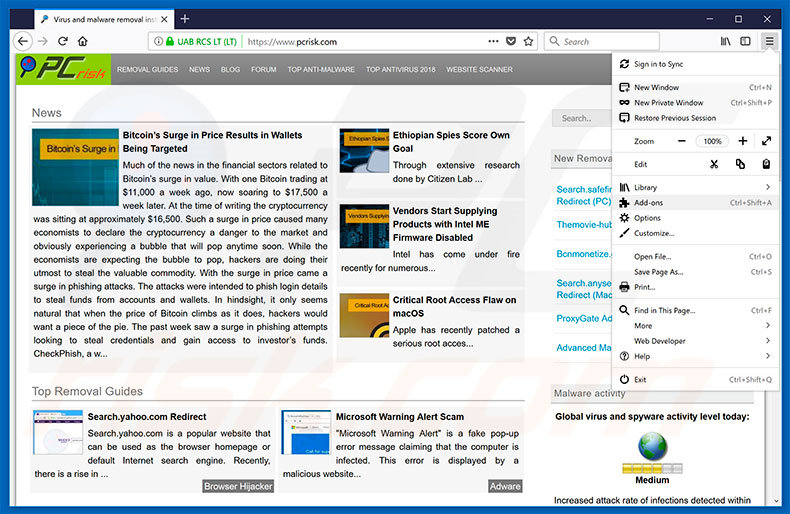Click the Copy icon in Edit row
The width and height of the screenshot is (790, 514).
[740, 164]
